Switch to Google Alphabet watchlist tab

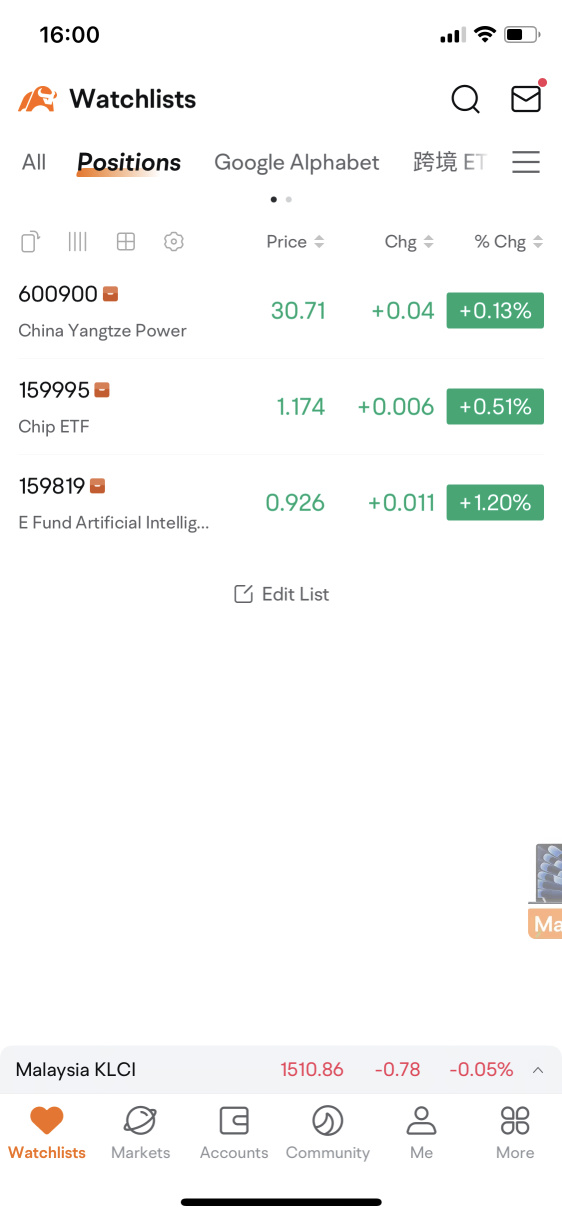pyautogui.click(x=297, y=162)
